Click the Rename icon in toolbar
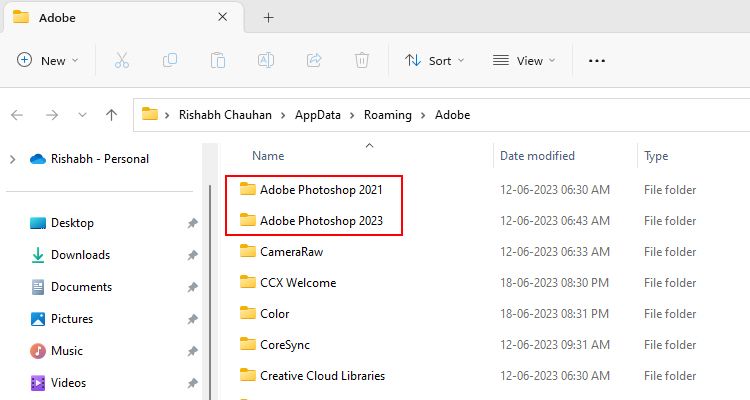The height and width of the screenshot is (400, 750). coord(266,61)
